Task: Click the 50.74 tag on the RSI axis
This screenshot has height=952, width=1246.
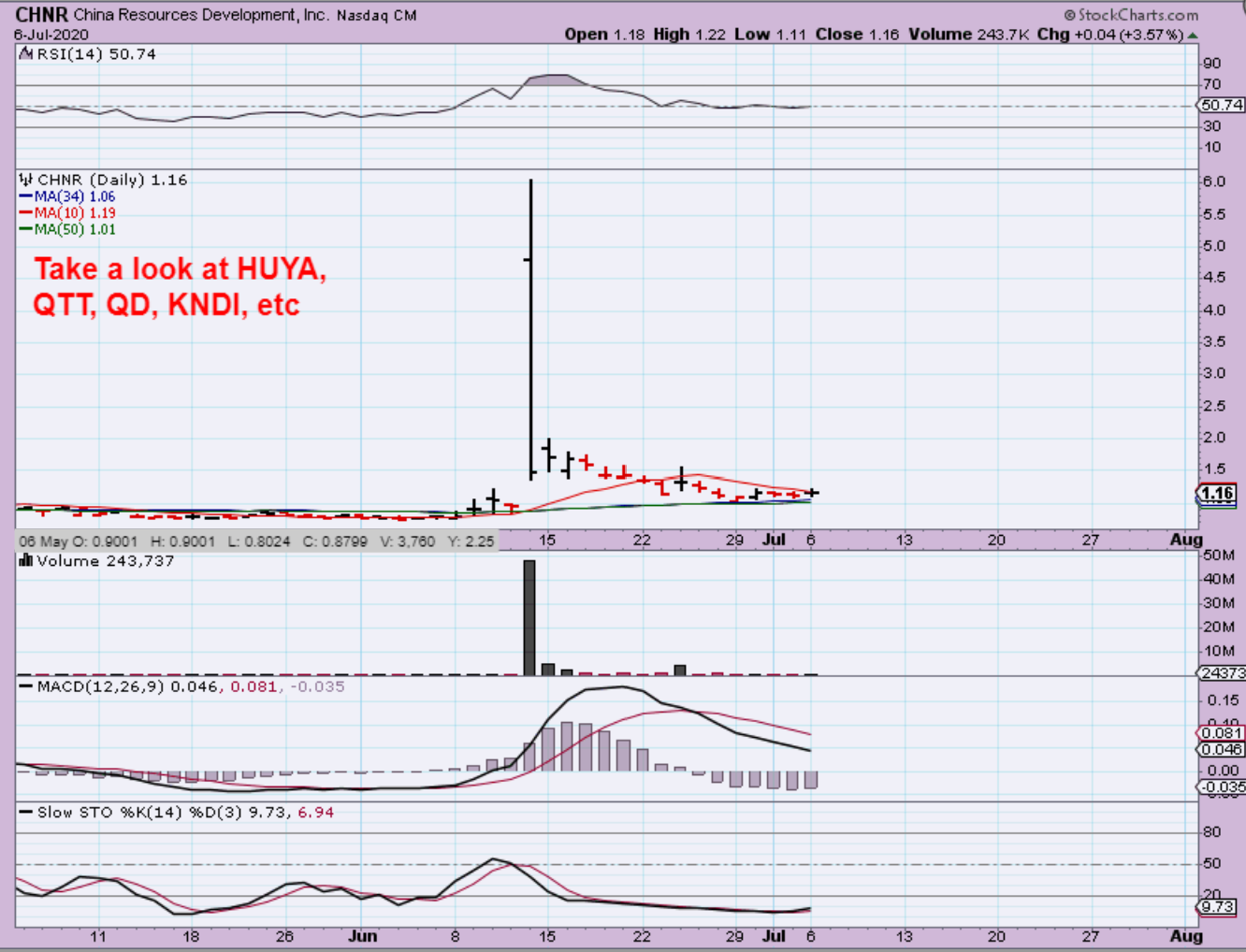Action: click(1222, 106)
